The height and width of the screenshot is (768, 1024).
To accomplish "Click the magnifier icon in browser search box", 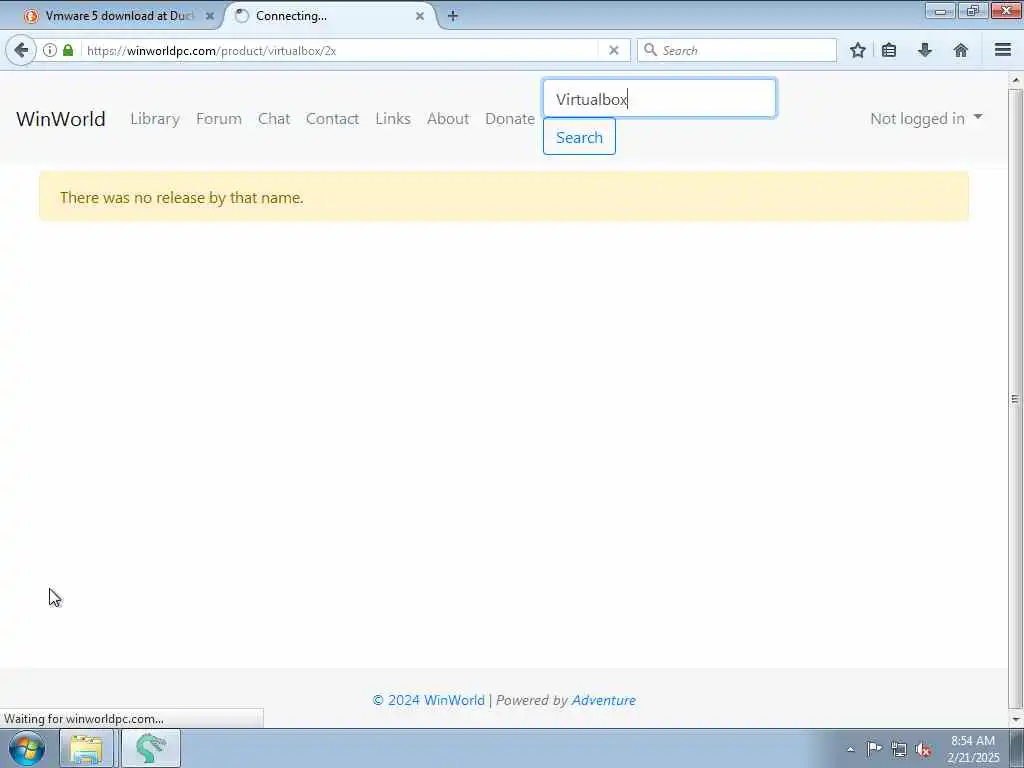I will click(x=650, y=50).
